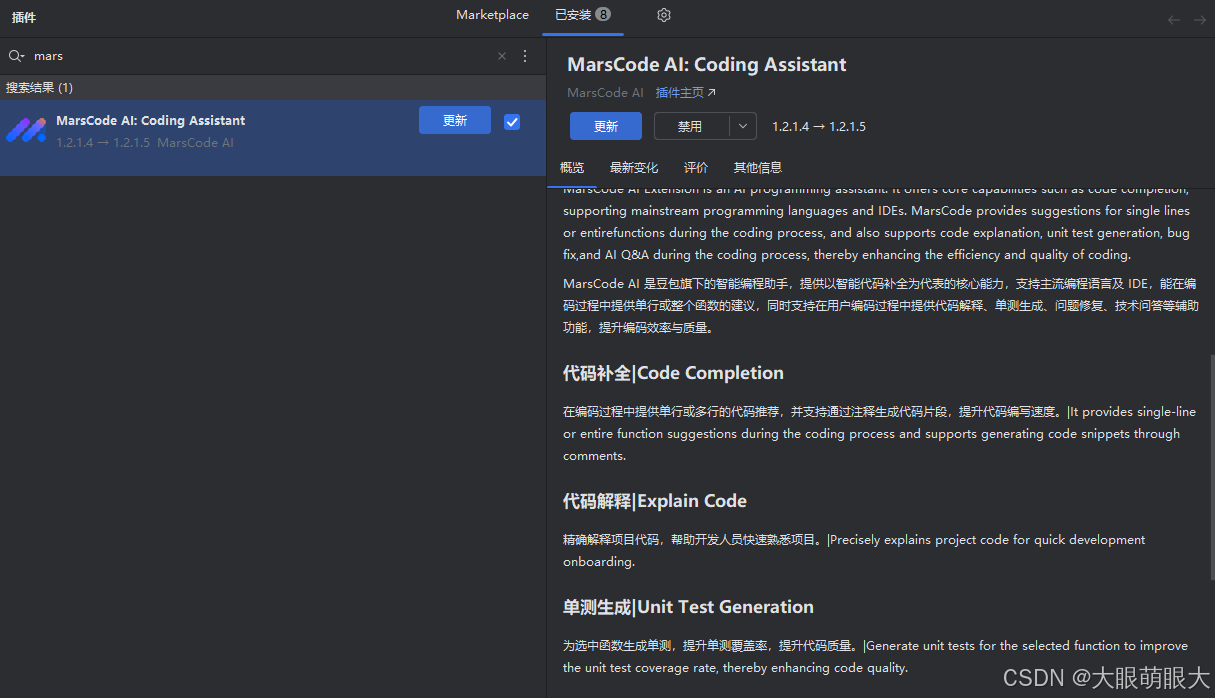Screen dimensions: 1215x698
Task: Click the search magnifier icon
Action: (16, 56)
